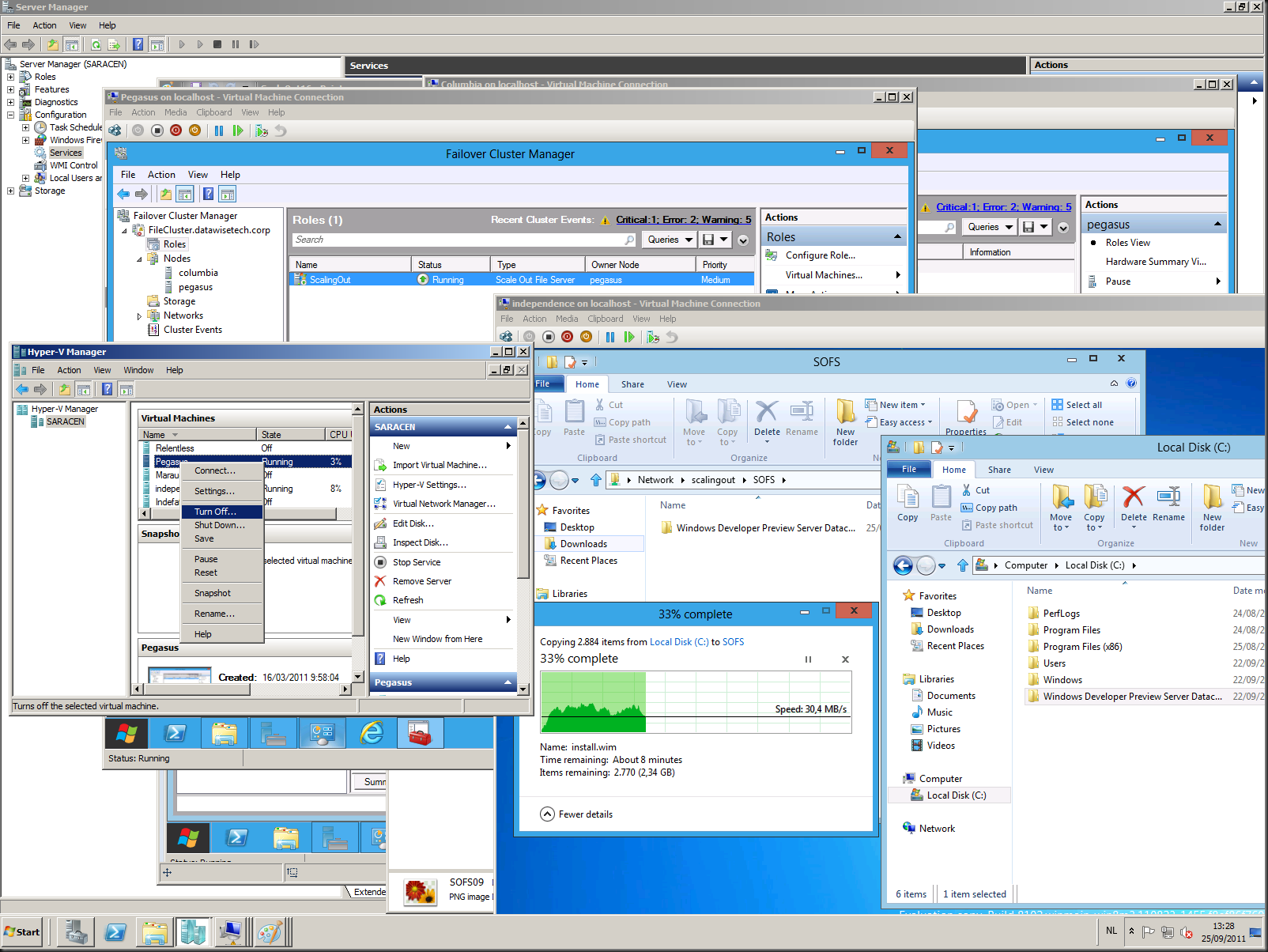Open the Window menu in Hyper-V Manager

(x=138, y=370)
